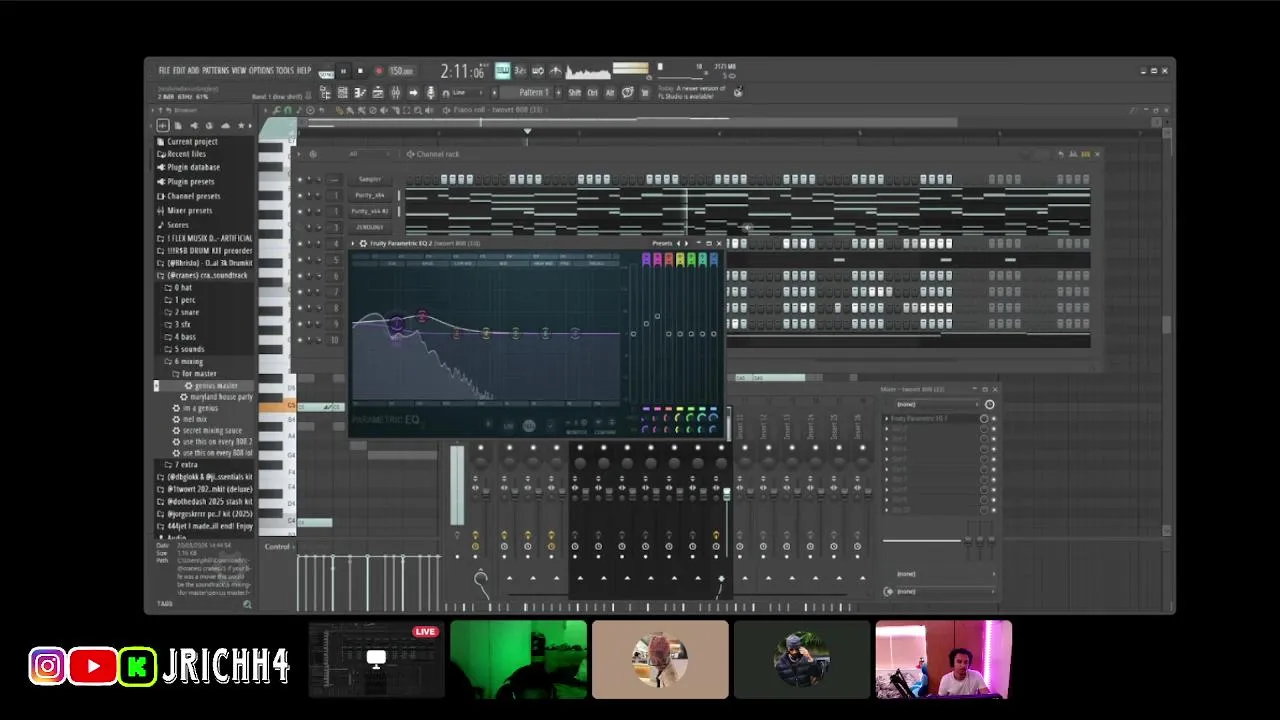Click the 2:11:06 time display
The width and height of the screenshot is (1280, 720).
(463, 71)
